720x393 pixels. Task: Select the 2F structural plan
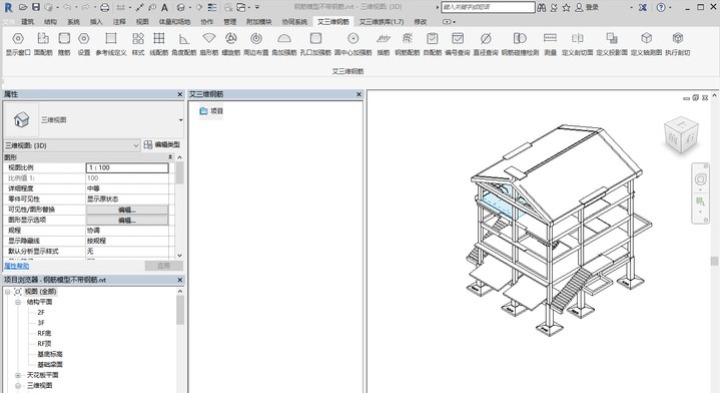[41, 312]
